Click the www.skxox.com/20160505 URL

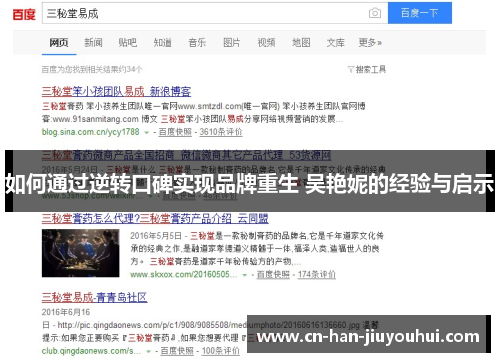(x=183, y=275)
